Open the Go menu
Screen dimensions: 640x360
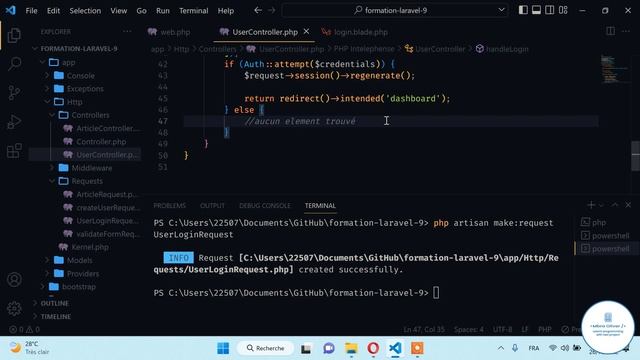[x=141, y=11]
